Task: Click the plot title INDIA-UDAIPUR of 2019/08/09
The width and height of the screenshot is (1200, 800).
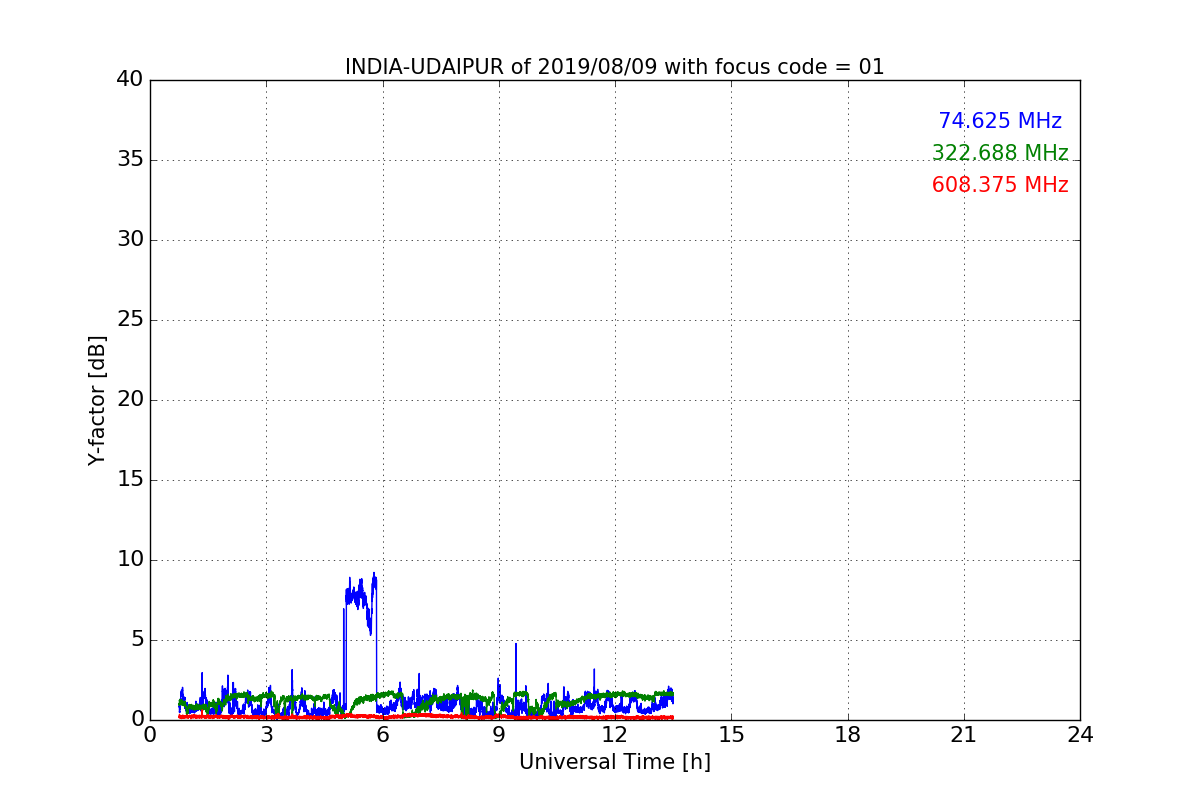Action: point(614,67)
